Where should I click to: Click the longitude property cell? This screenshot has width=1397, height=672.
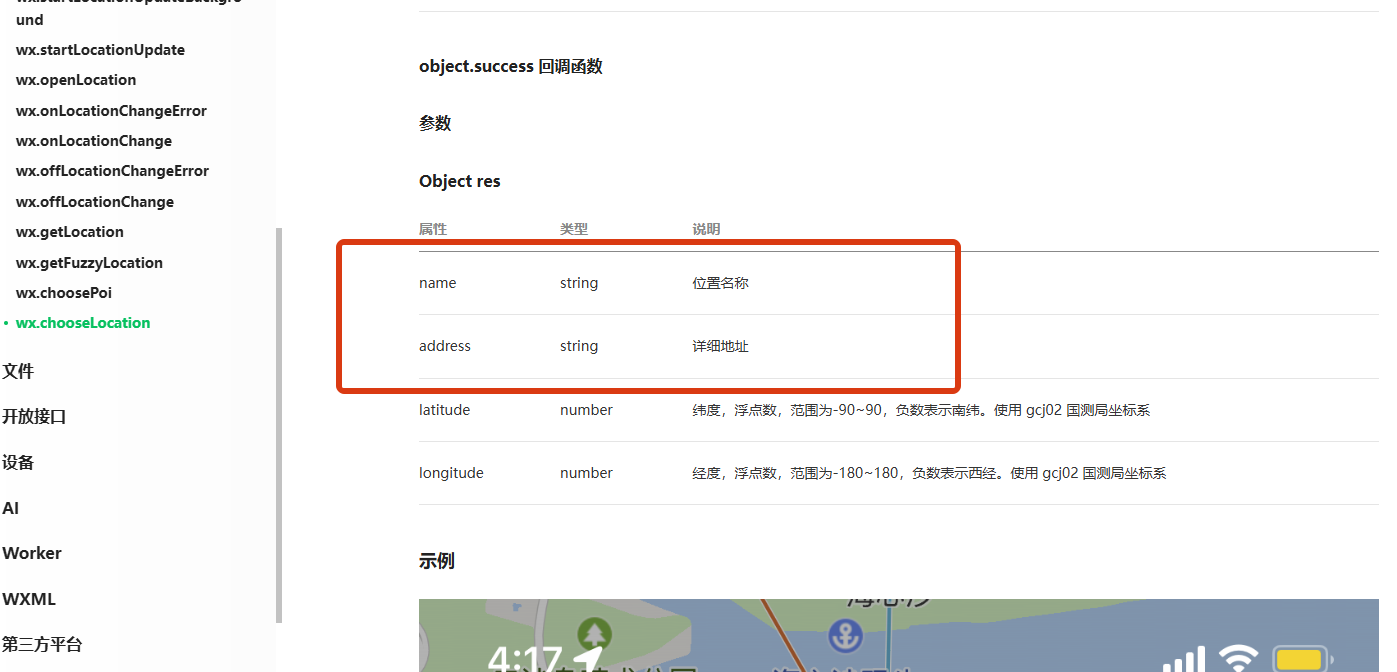click(x=451, y=473)
